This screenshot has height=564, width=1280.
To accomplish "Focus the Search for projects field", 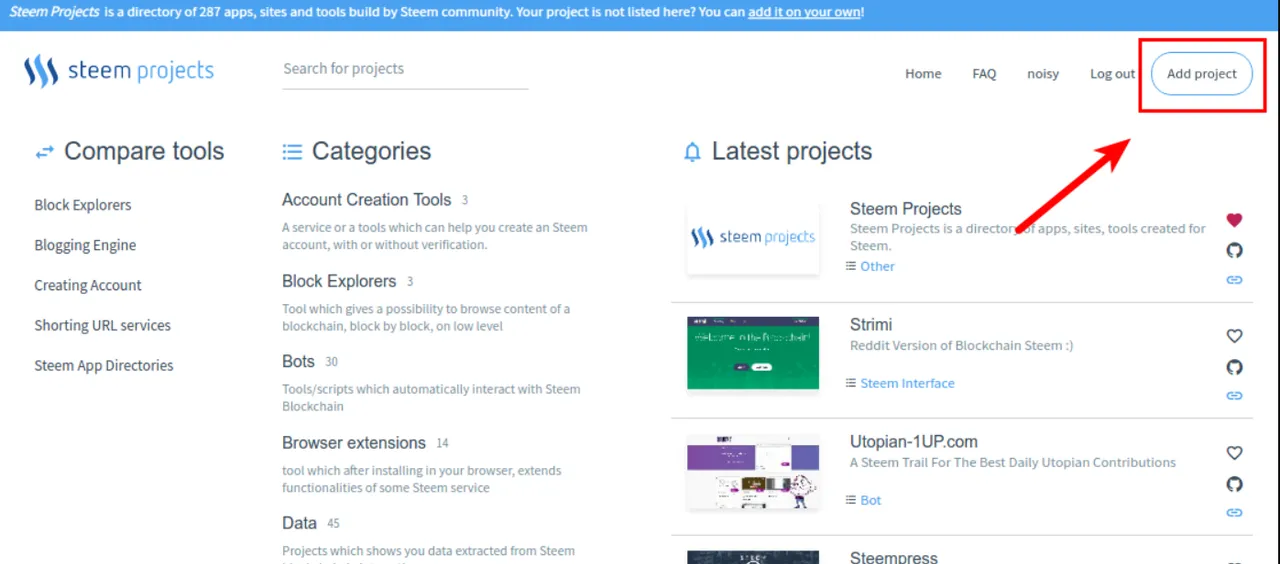I will point(405,69).
